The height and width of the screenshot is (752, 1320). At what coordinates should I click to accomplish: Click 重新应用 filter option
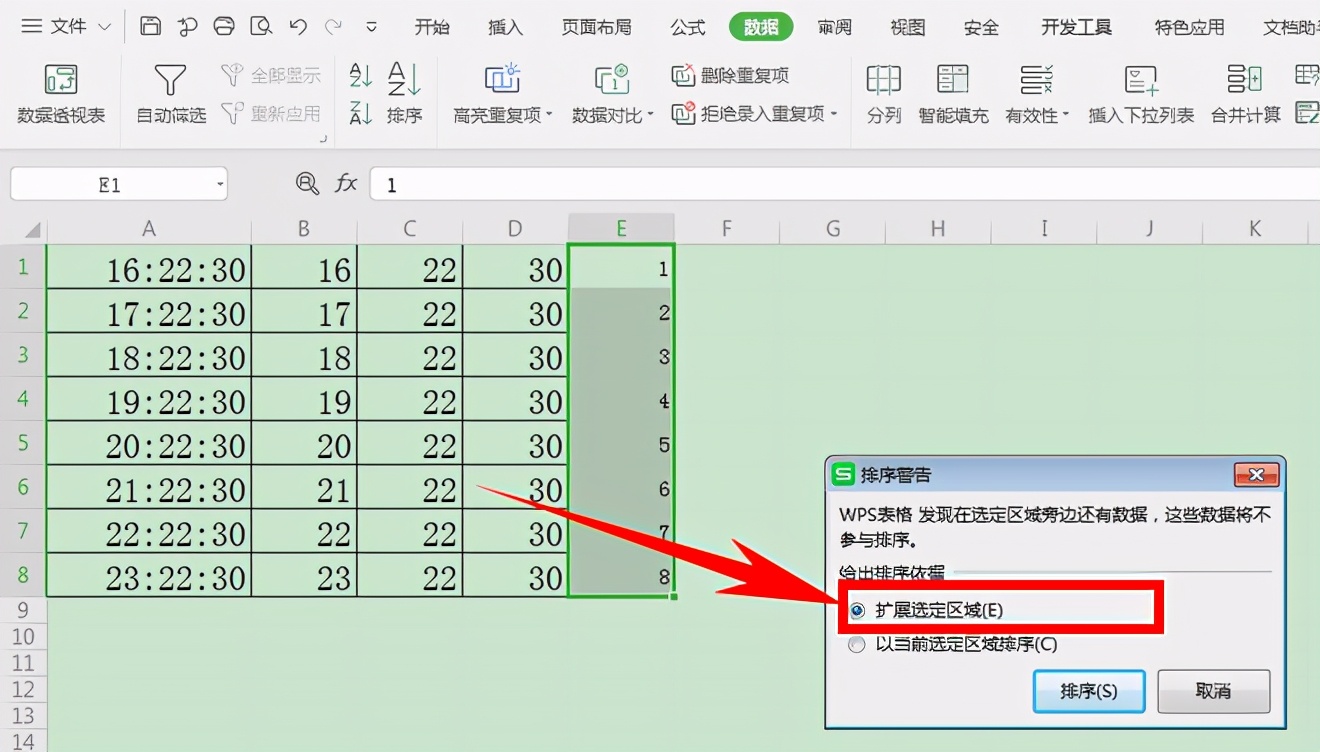(272, 114)
